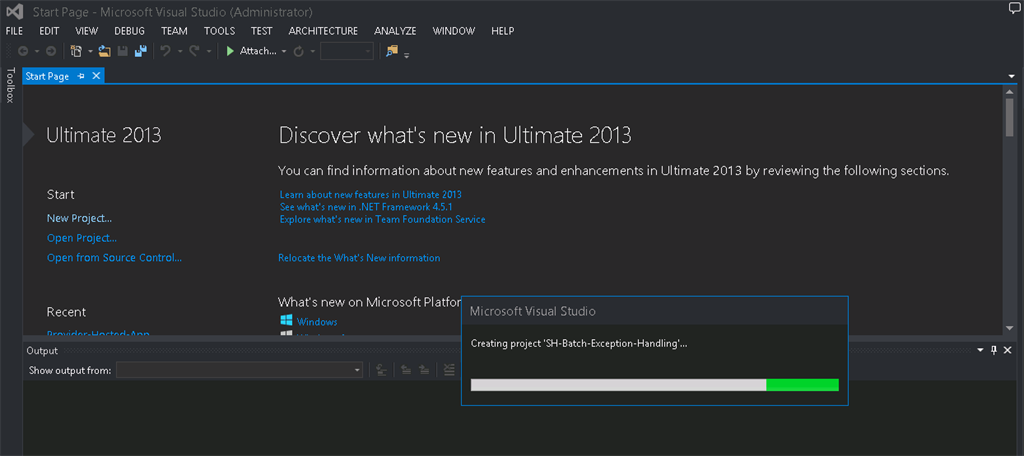Click the Open Project... link
The height and width of the screenshot is (456, 1024).
pos(82,238)
